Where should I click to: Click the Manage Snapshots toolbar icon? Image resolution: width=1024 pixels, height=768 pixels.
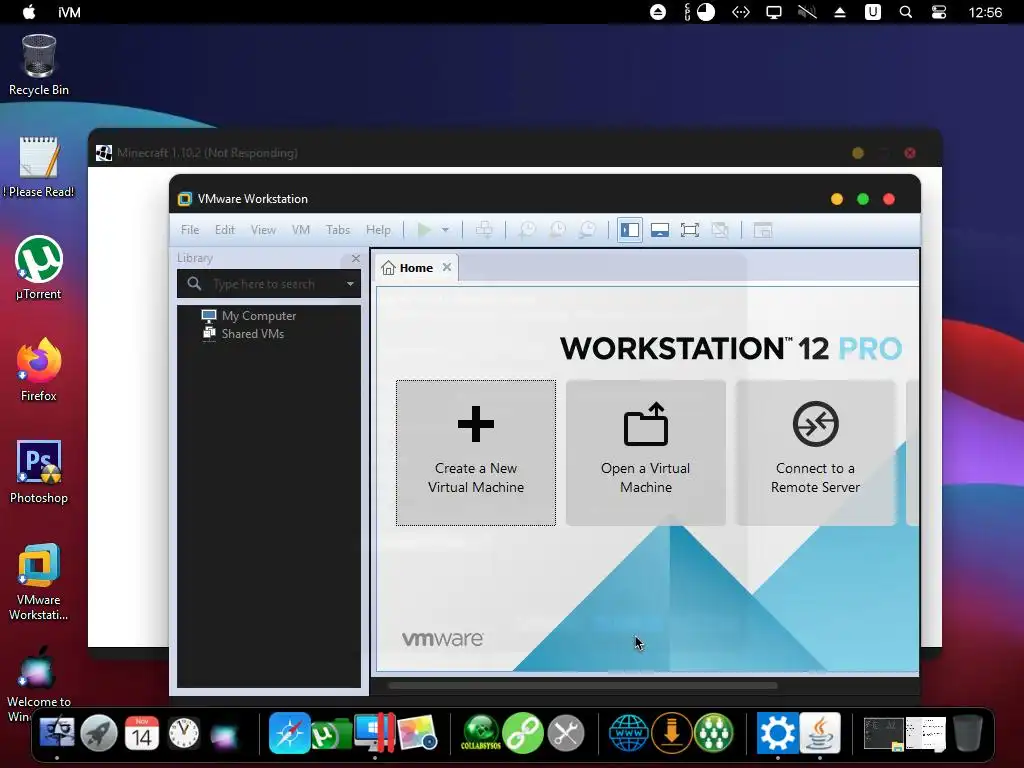tap(587, 230)
